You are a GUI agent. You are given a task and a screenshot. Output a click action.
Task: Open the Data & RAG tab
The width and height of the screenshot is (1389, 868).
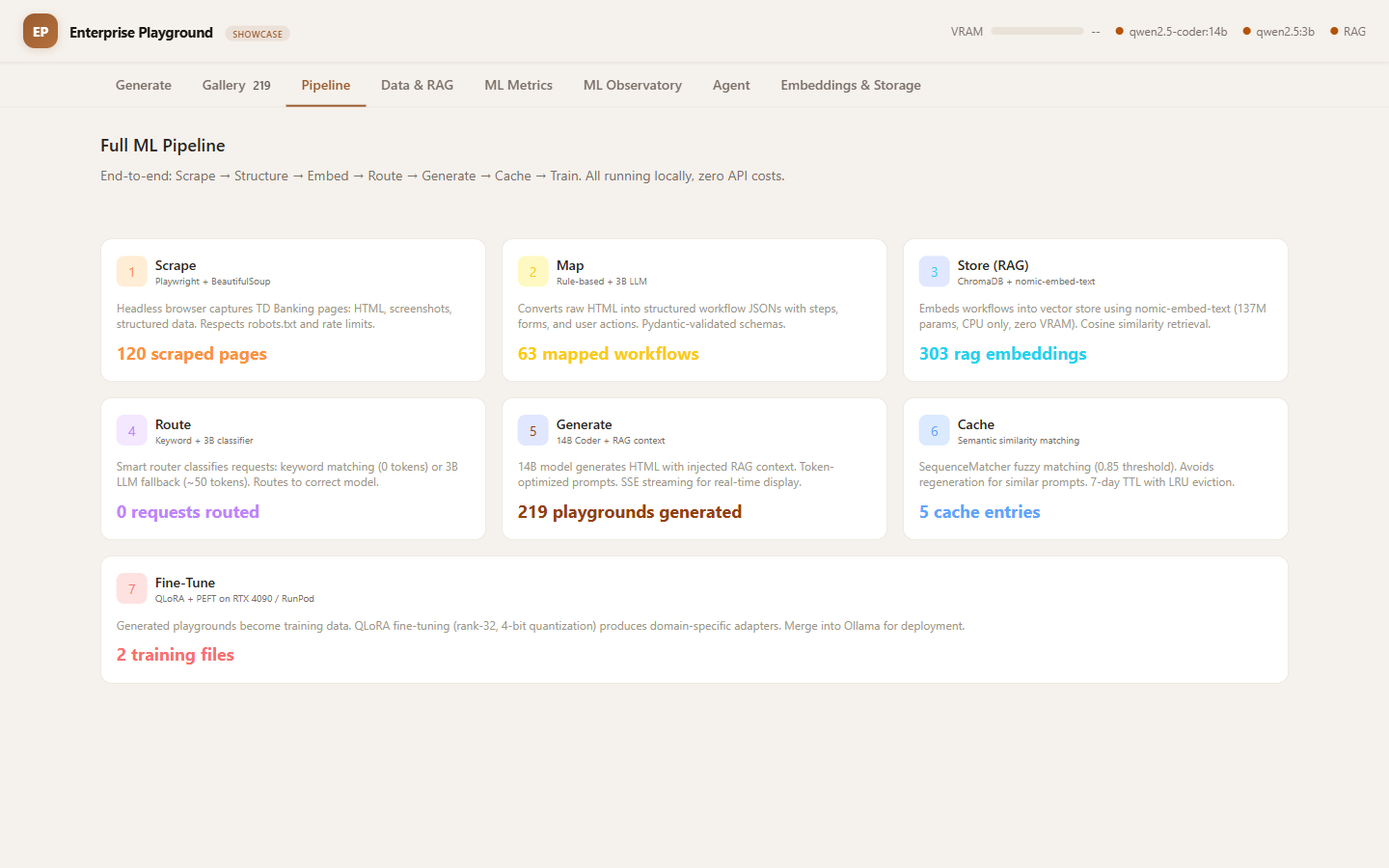click(417, 85)
